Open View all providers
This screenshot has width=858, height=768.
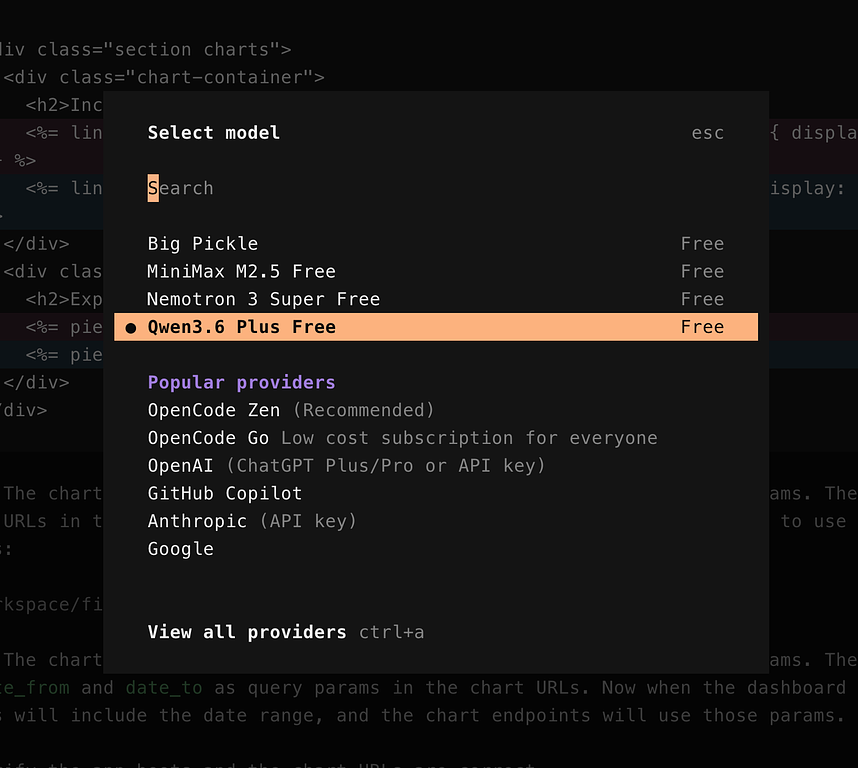247,632
